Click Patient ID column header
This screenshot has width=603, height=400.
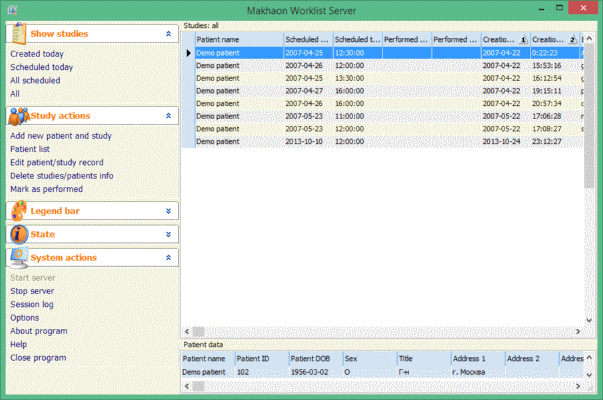coord(262,358)
